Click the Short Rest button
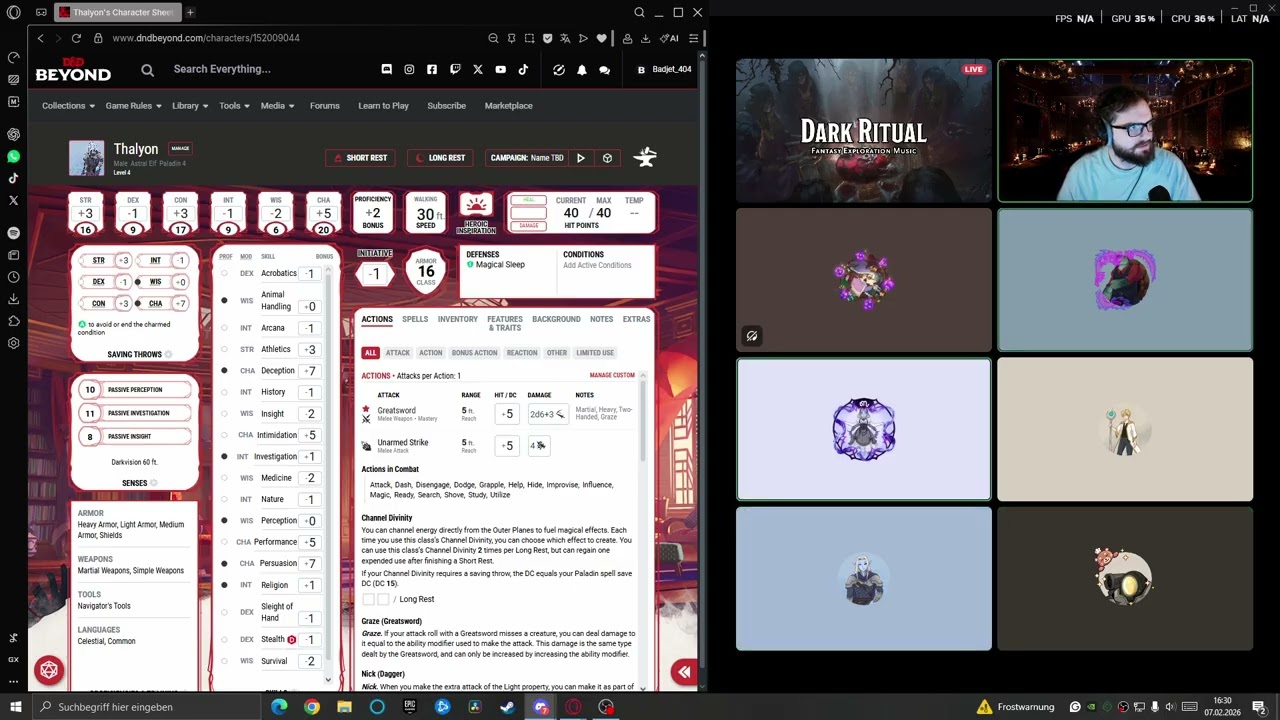Image resolution: width=1280 pixels, height=720 pixels. click(x=361, y=158)
